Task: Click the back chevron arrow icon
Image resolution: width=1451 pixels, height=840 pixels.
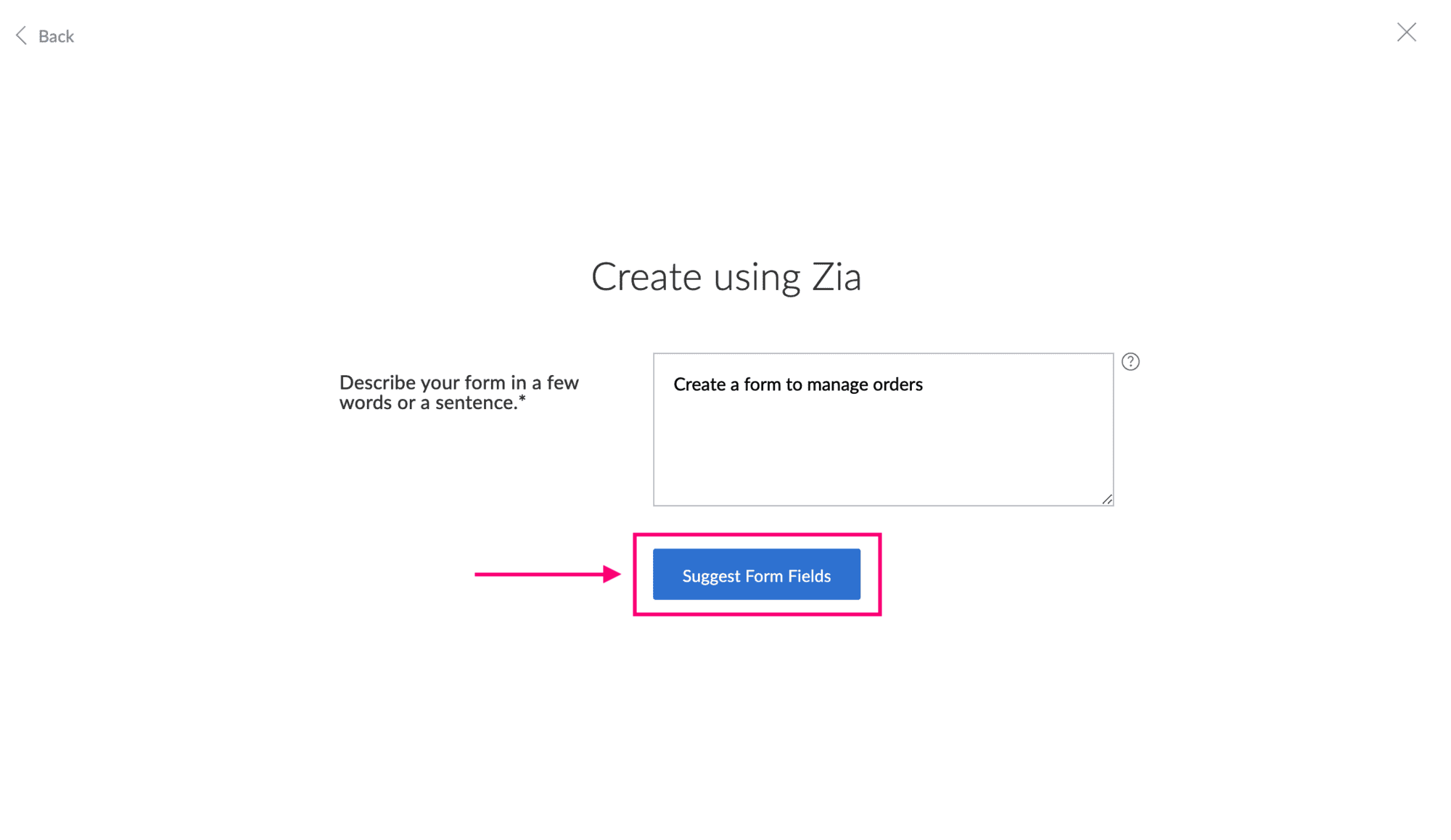Action: 22,36
